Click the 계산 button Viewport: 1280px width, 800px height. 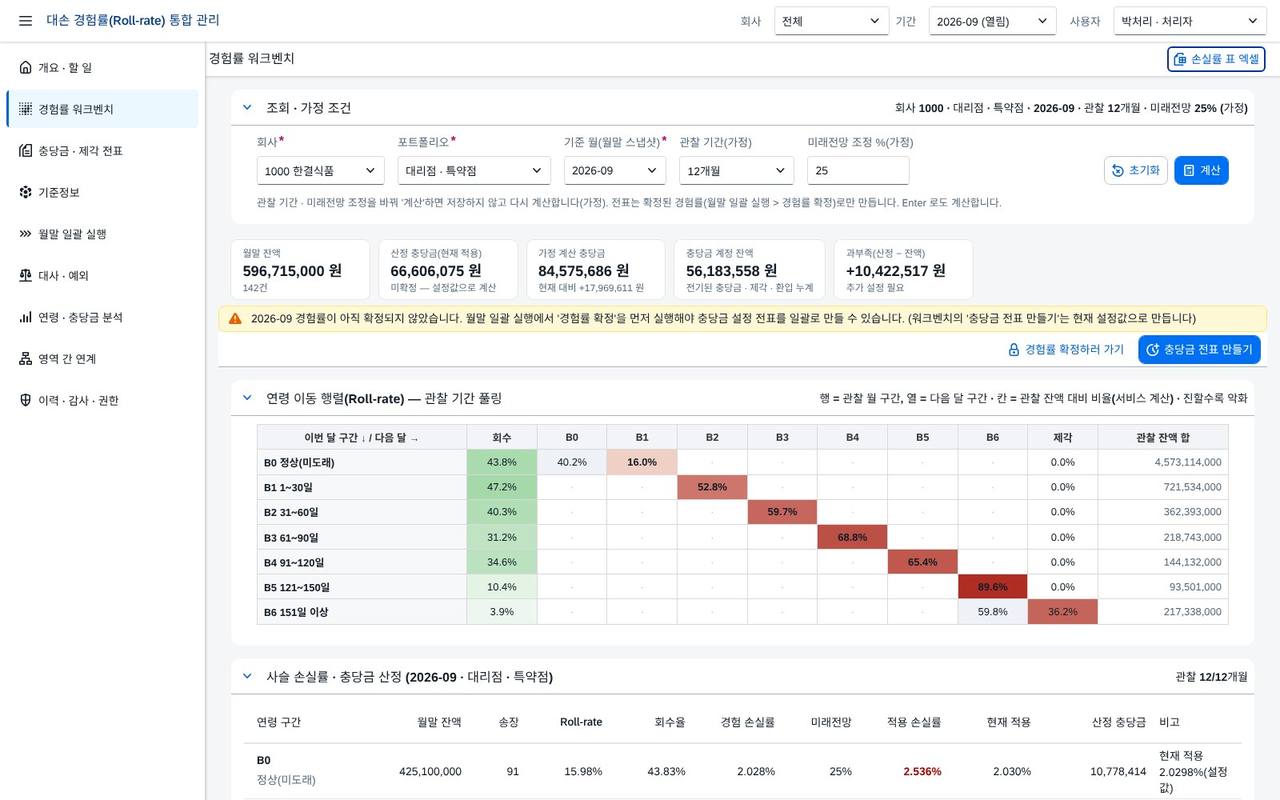coord(1201,171)
